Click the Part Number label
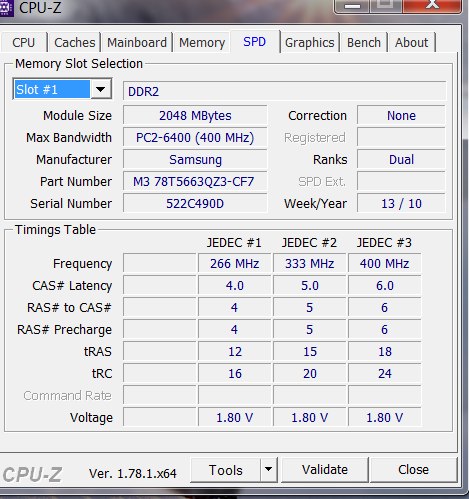 pos(76,182)
